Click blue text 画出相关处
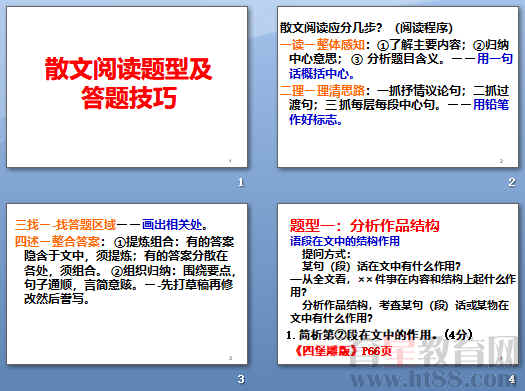This screenshot has height=391, width=525. point(174,225)
